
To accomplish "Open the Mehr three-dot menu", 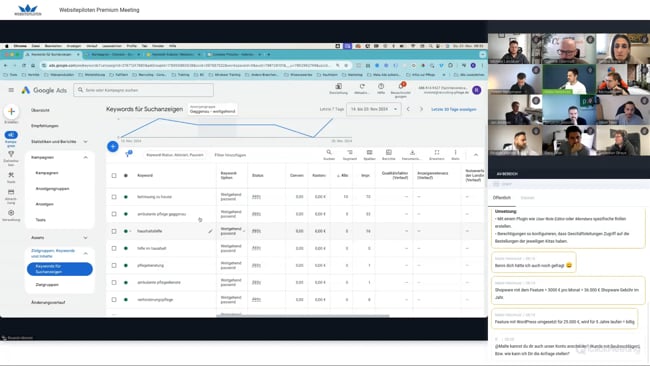I will (x=455, y=153).
